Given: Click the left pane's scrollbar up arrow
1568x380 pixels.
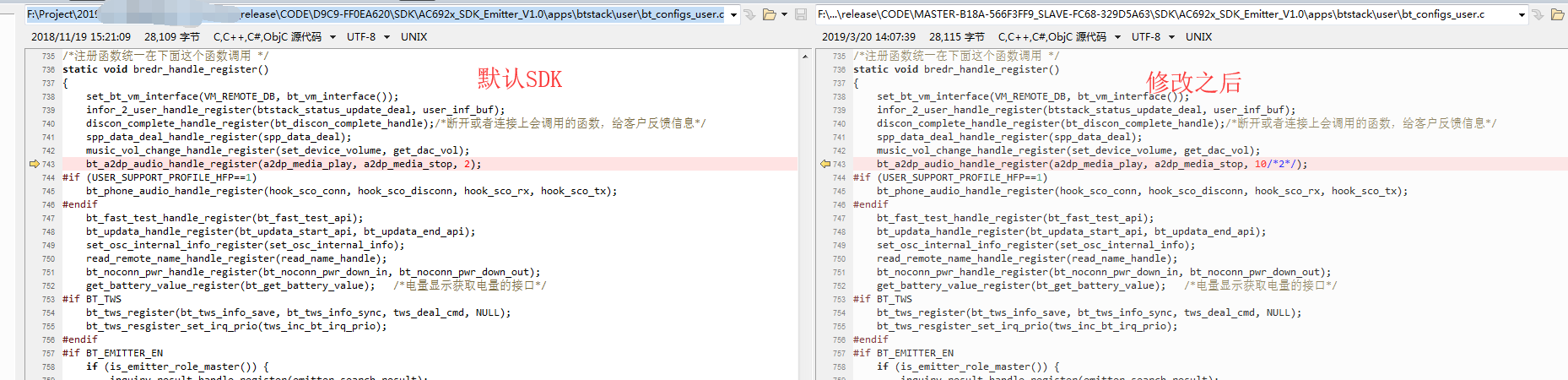Looking at the screenshot, I should (x=805, y=56).
